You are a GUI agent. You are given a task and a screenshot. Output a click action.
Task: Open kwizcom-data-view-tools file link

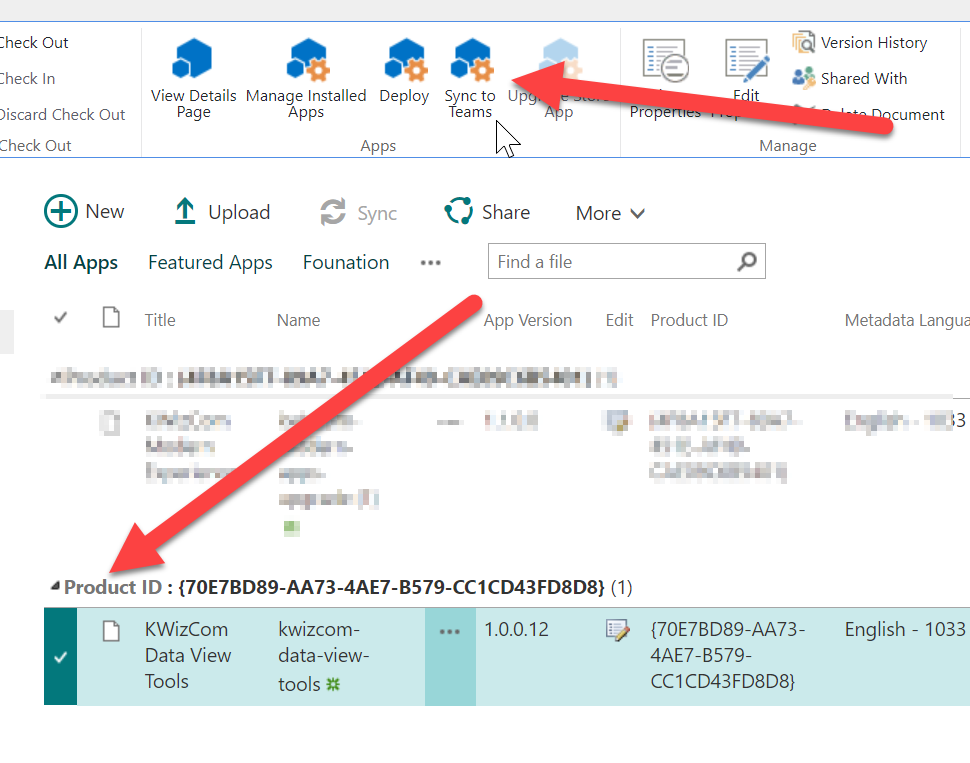tap(324, 656)
